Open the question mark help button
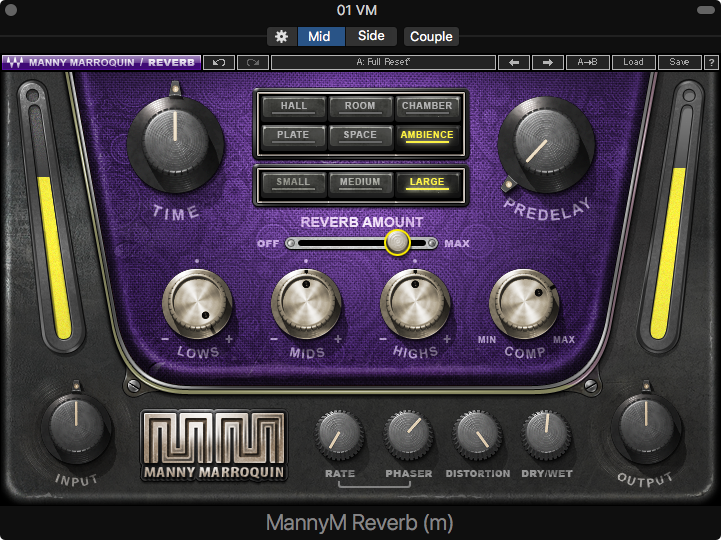The image size is (721, 540). (x=711, y=62)
